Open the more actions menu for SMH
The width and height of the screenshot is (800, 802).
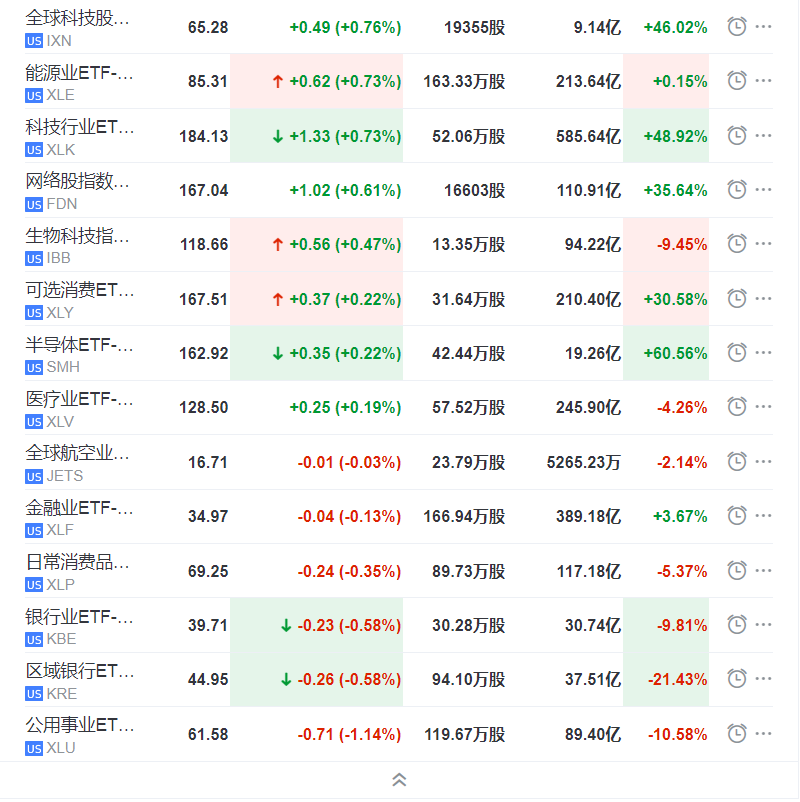(763, 351)
